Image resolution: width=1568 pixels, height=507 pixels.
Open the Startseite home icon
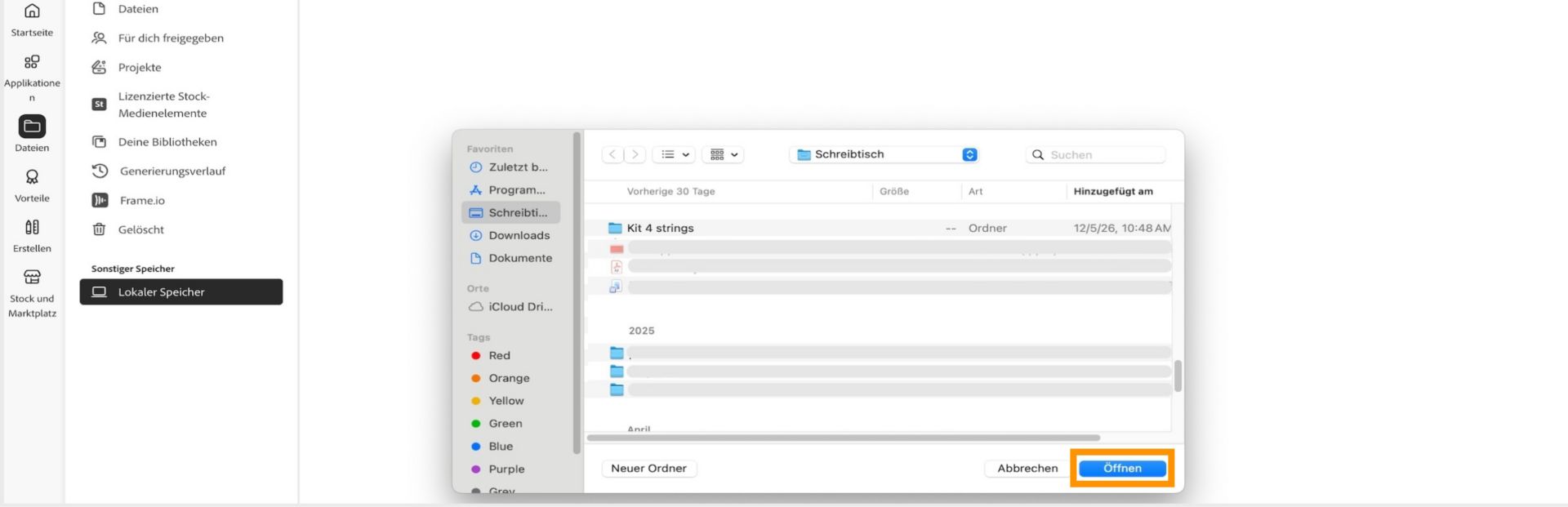point(32,11)
